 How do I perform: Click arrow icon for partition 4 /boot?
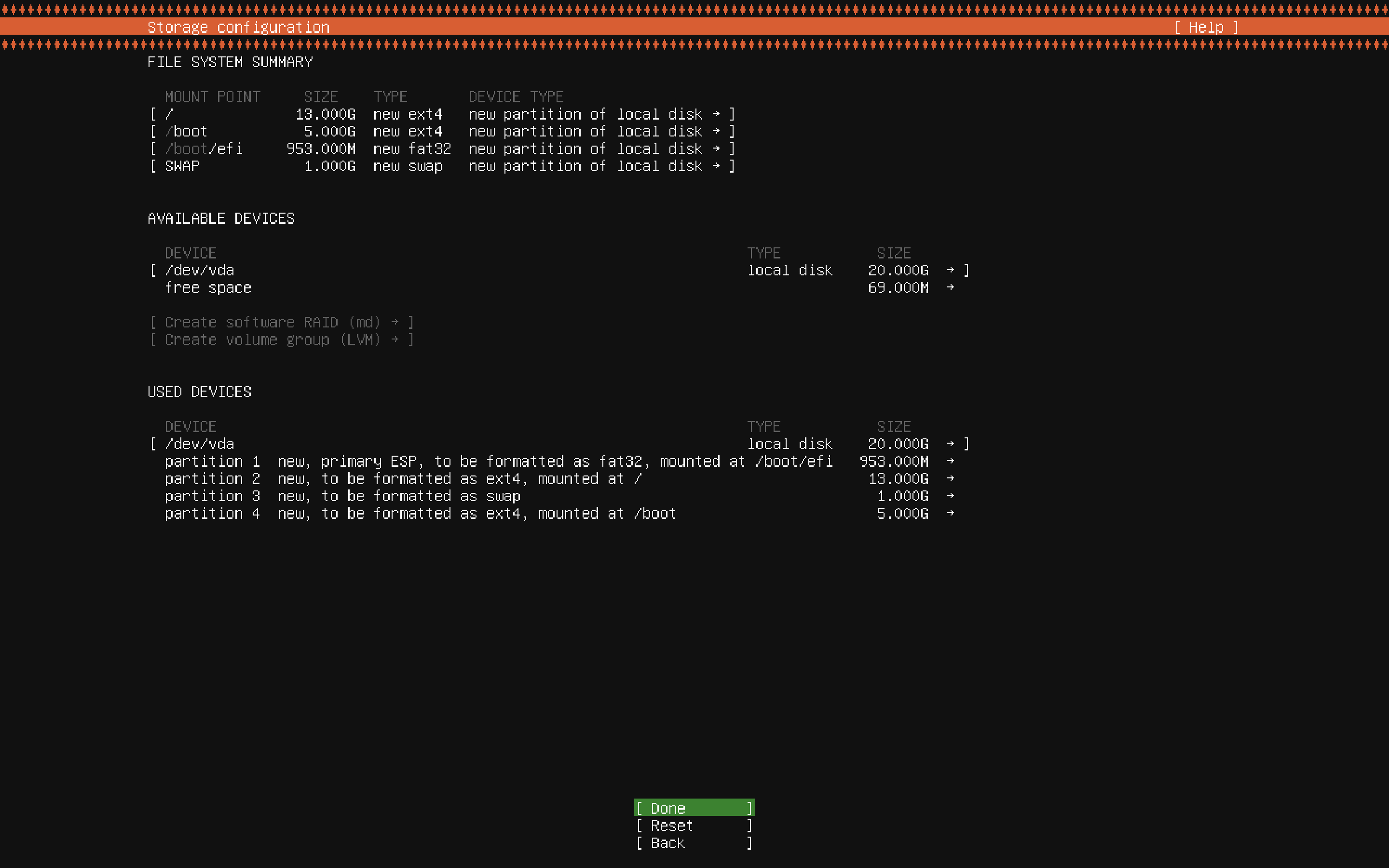(951, 513)
